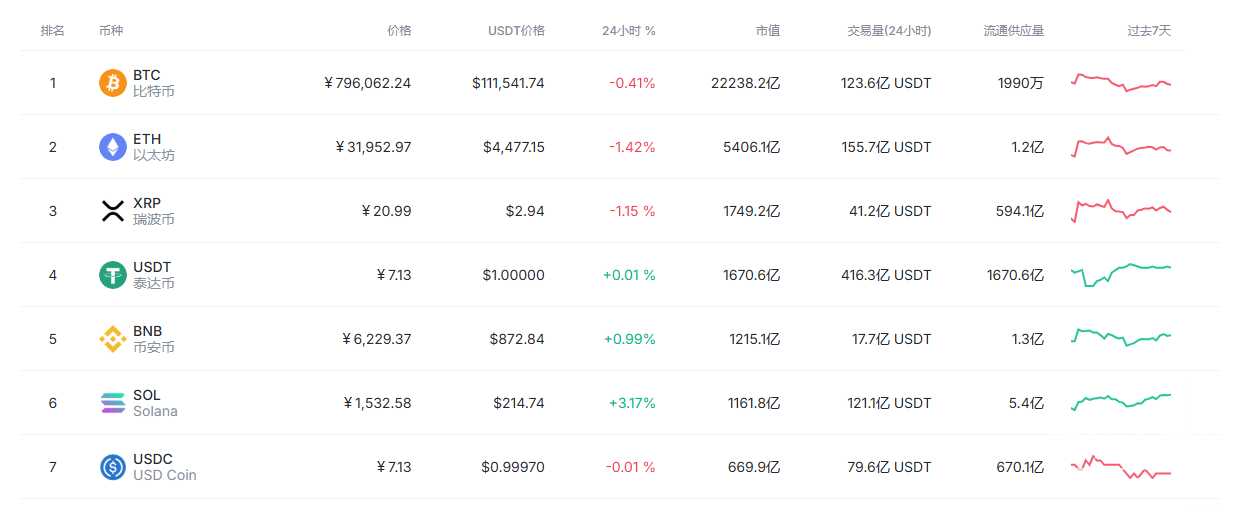Sort table by 市值 column header
Image resolution: width=1251 pixels, height=508 pixels.
click(767, 31)
